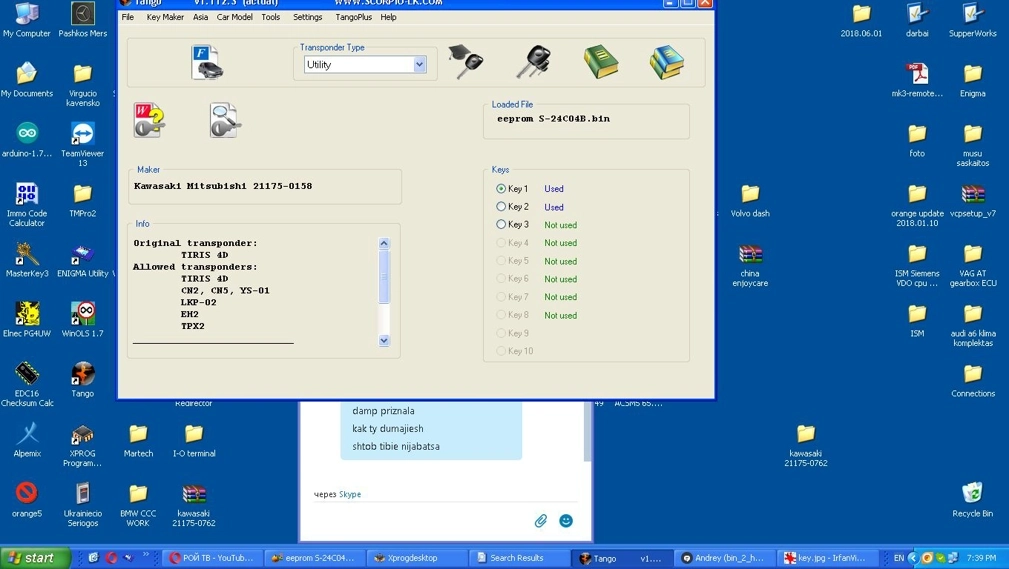Open orange5 desktop icon
The height and width of the screenshot is (569, 1009).
pyautogui.click(x=26, y=500)
